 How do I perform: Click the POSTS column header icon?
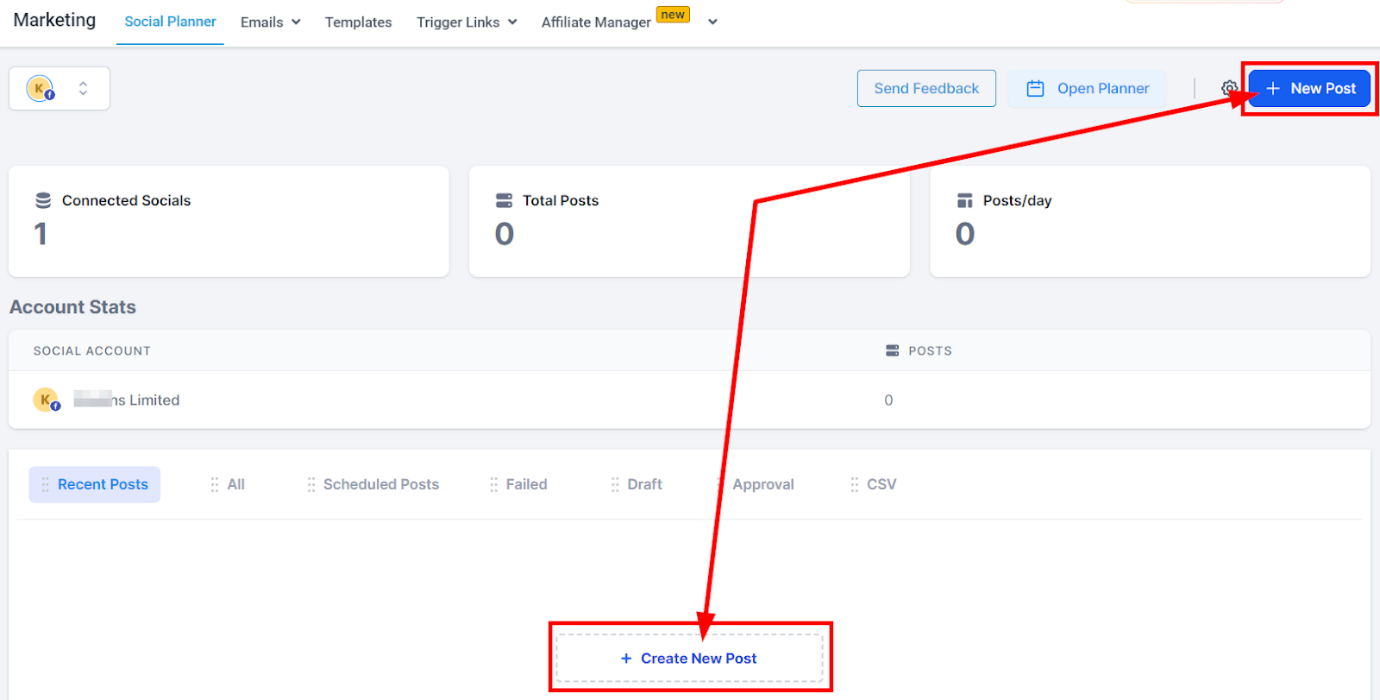pyautogui.click(x=893, y=351)
